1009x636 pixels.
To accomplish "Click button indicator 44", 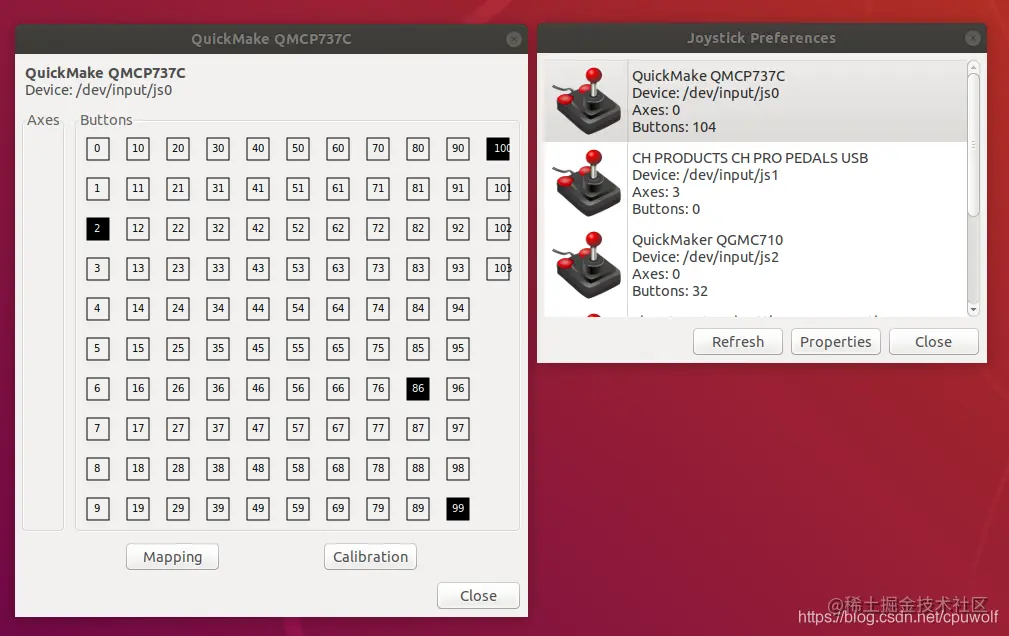I will click(258, 308).
